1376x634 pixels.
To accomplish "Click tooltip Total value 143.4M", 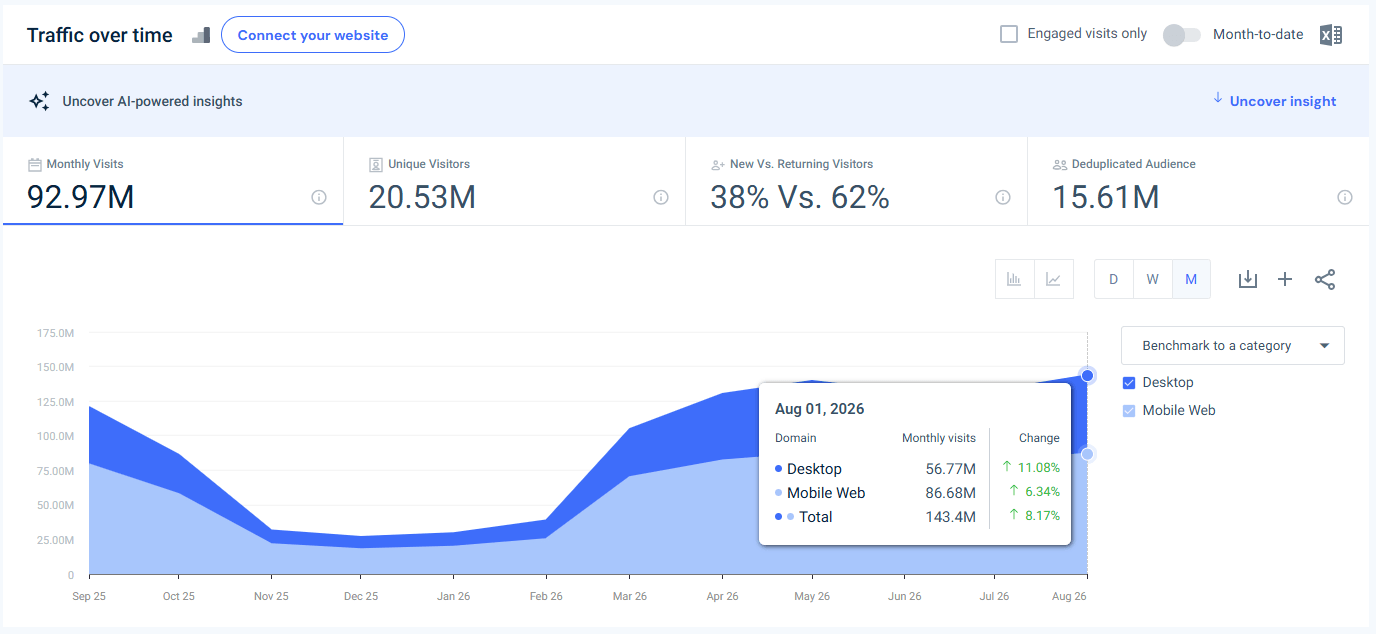I will [951, 517].
